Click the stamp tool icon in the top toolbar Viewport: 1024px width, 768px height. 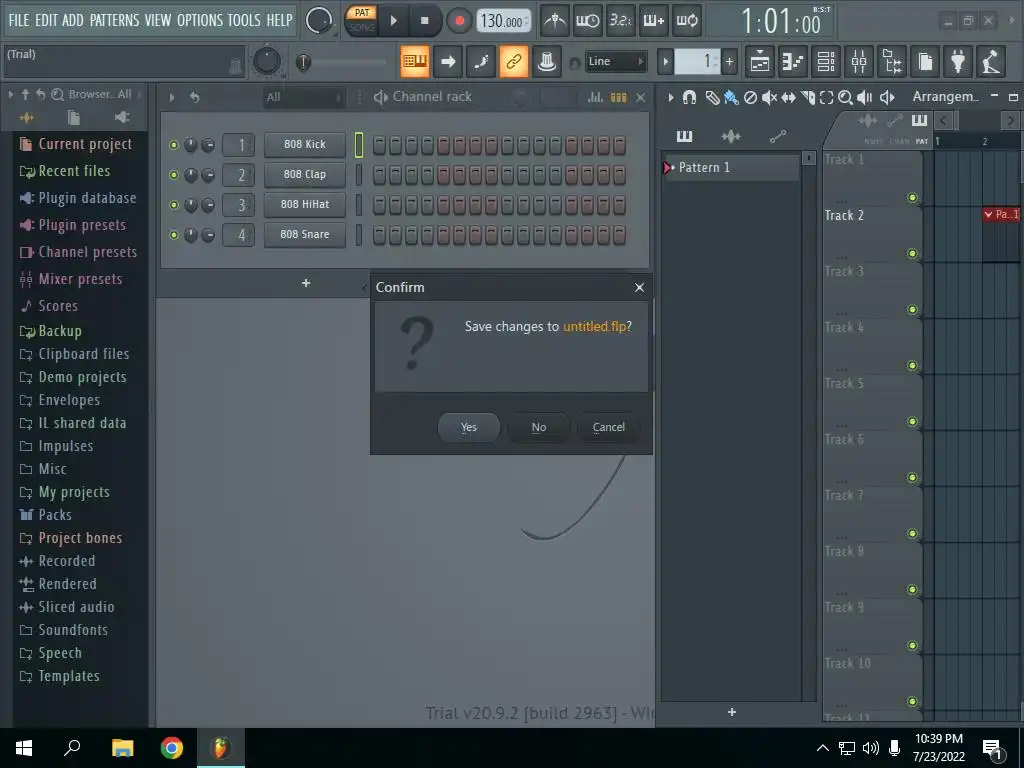pos(547,61)
